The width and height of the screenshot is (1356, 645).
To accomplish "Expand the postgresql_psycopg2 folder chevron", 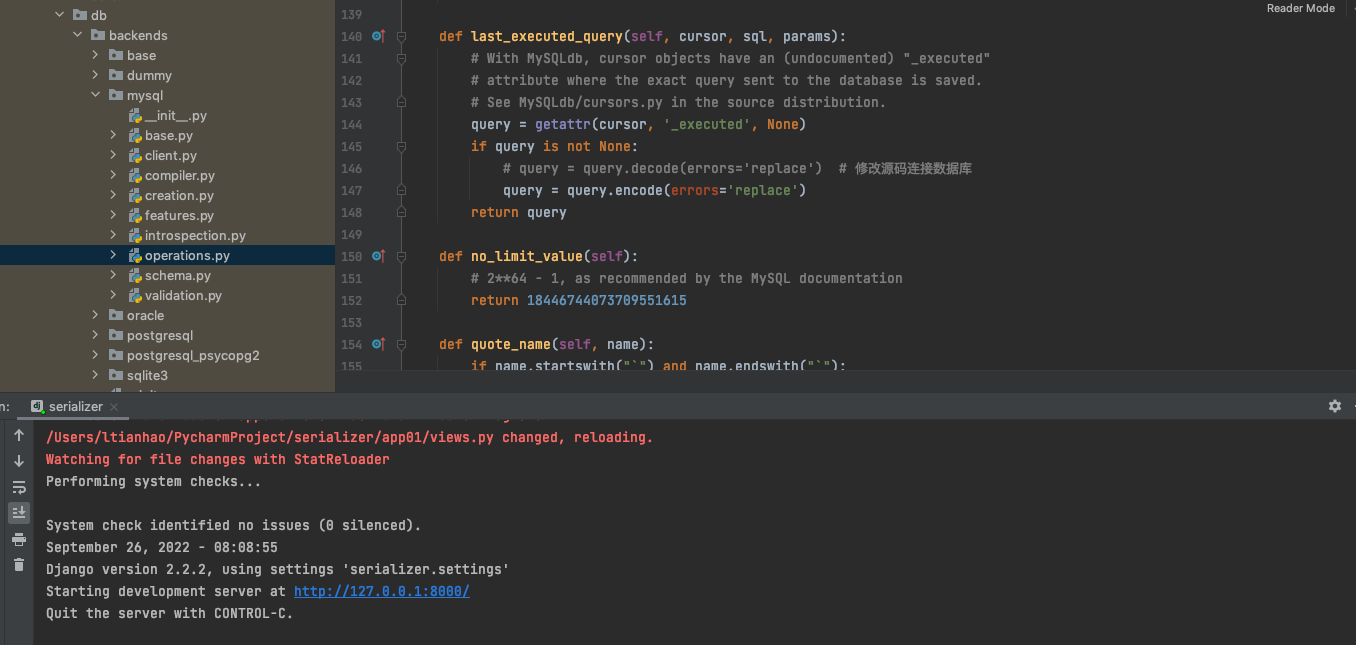I will (x=95, y=355).
